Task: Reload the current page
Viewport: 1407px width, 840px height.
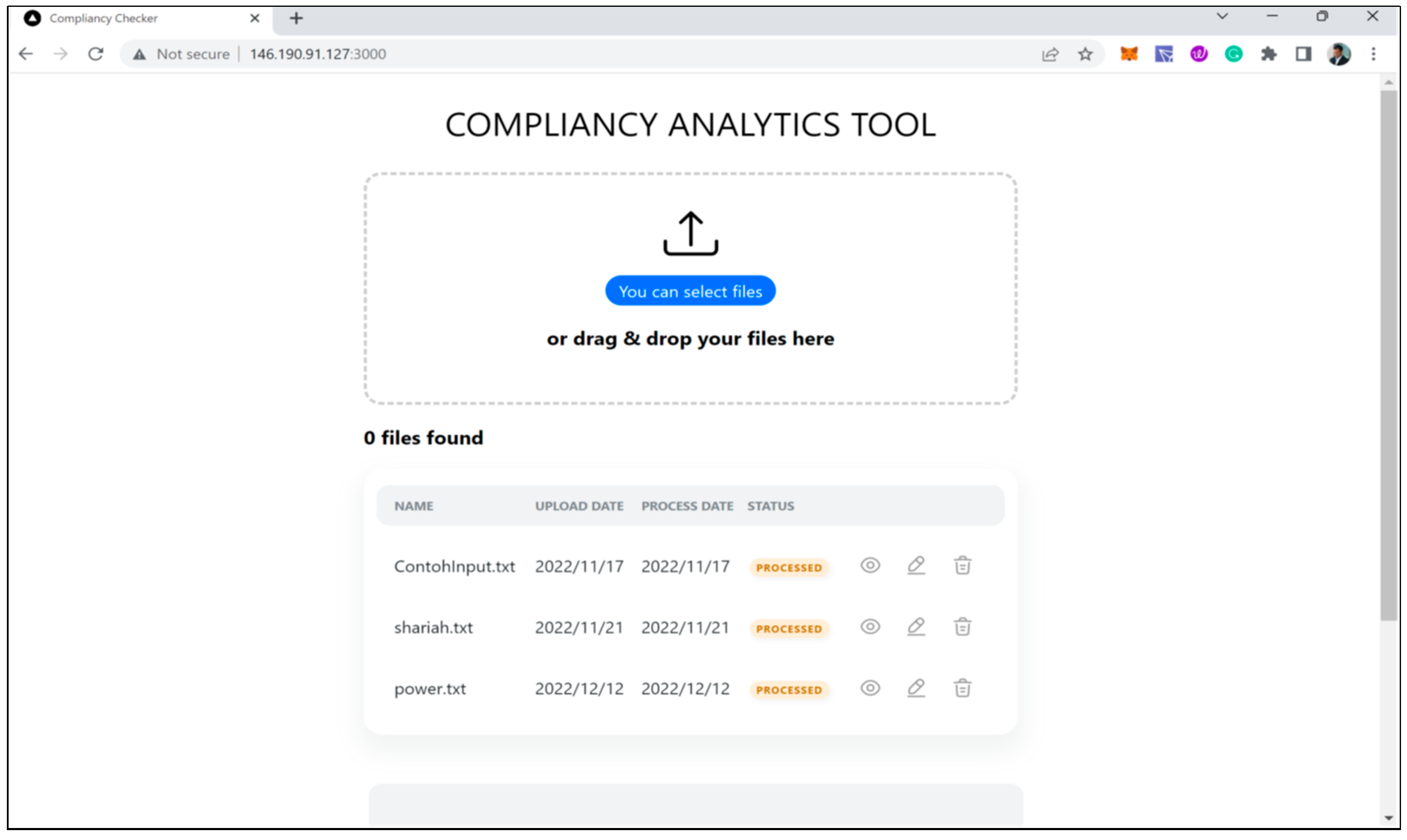Action: (96, 54)
